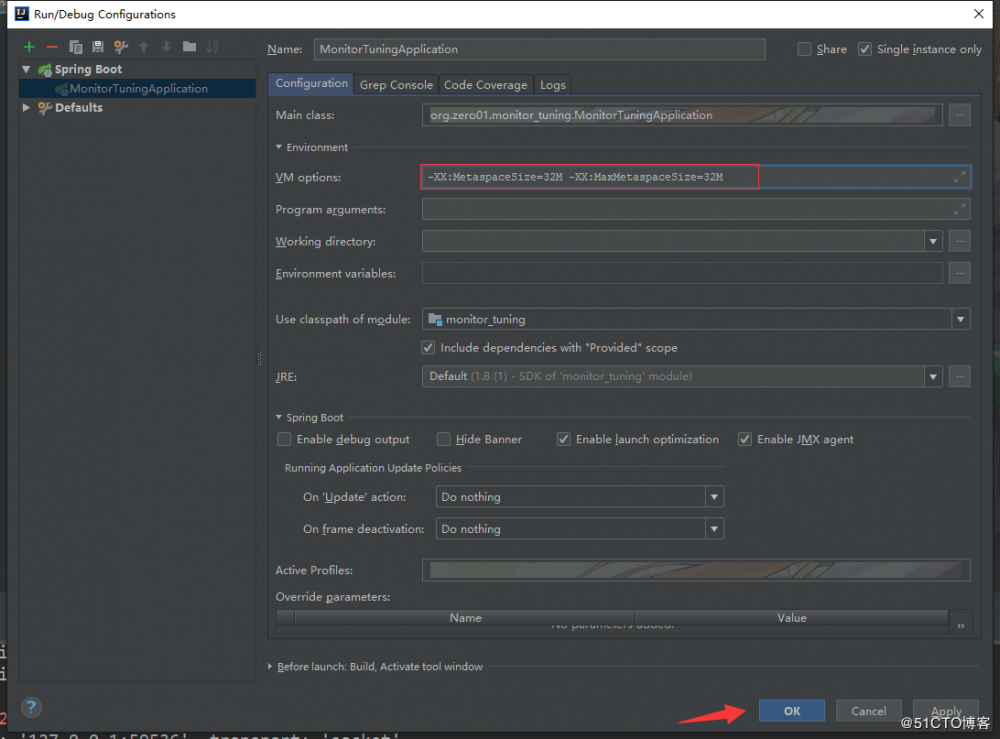The image size is (1000, 739).
Task: Copy the selected configuration
Action: pyautogui.click(x=75, y=47)
